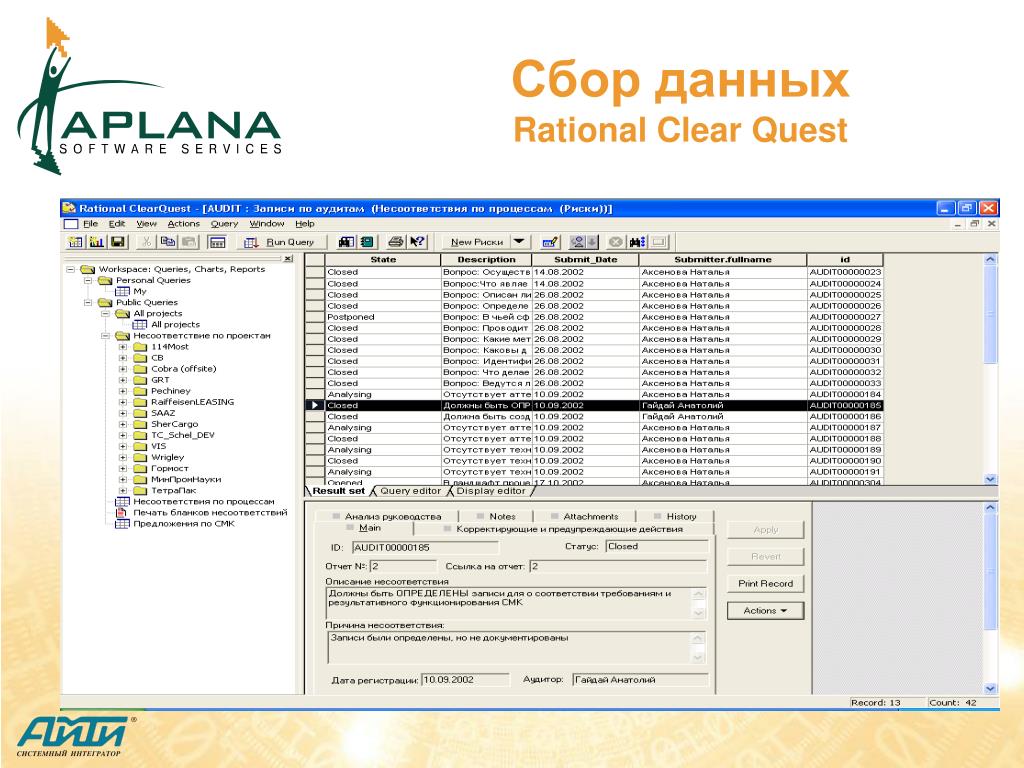Click the binoculars with dots toolbar icon

pos(637,242)
